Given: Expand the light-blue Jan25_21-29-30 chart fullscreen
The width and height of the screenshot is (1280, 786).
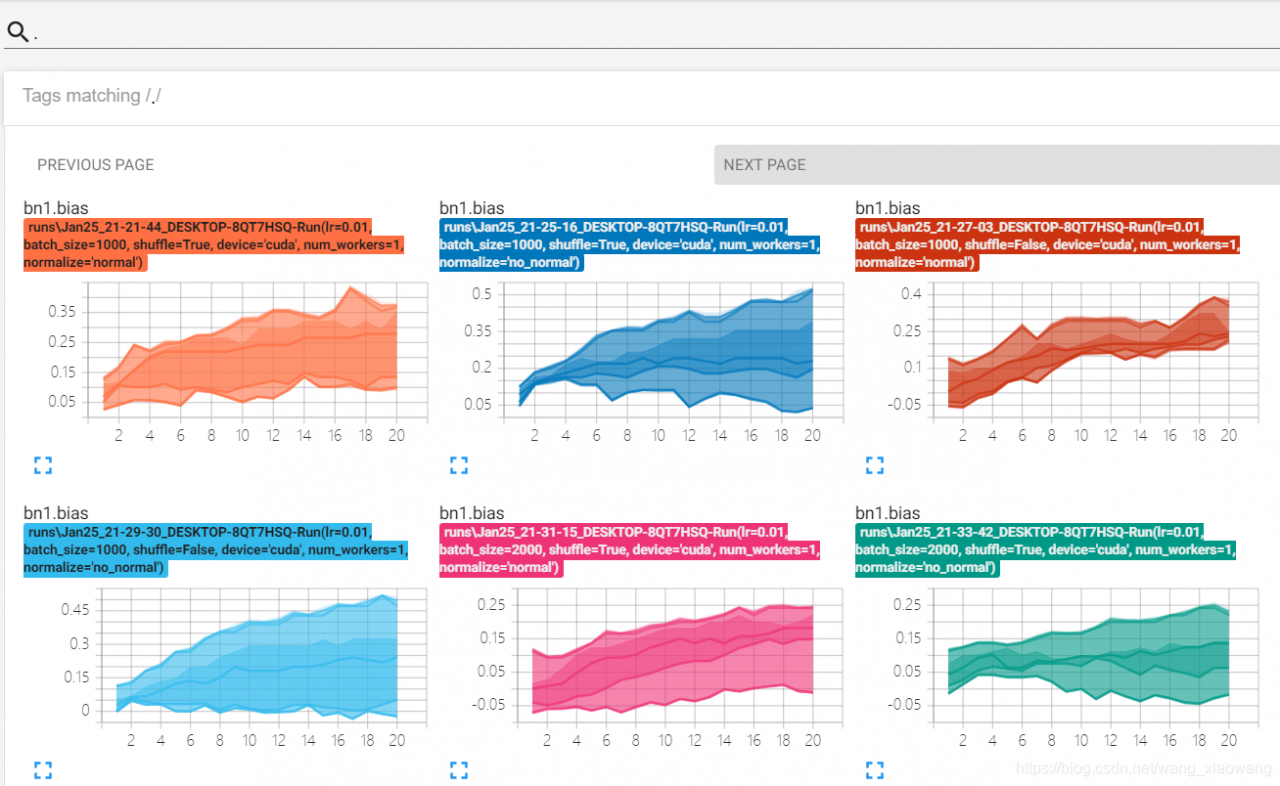Looking at the screenshot, I should pyautogui.click(x=42, y=769).
